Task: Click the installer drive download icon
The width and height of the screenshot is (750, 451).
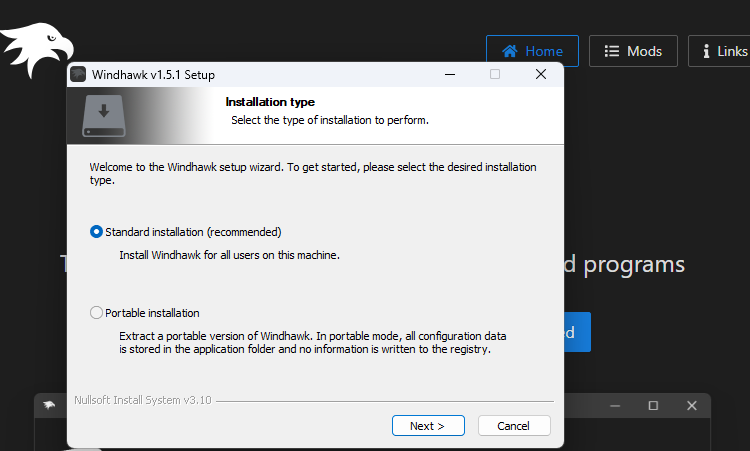Action: 104,116
